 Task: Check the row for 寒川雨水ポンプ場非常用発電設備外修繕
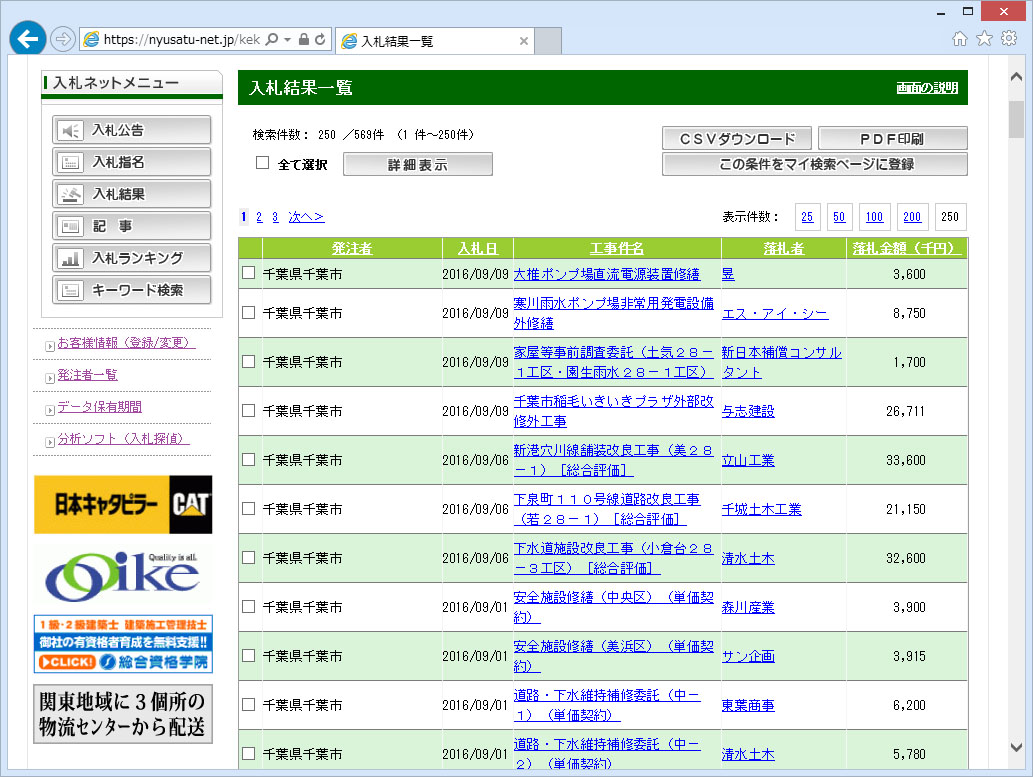pos(248,312)
